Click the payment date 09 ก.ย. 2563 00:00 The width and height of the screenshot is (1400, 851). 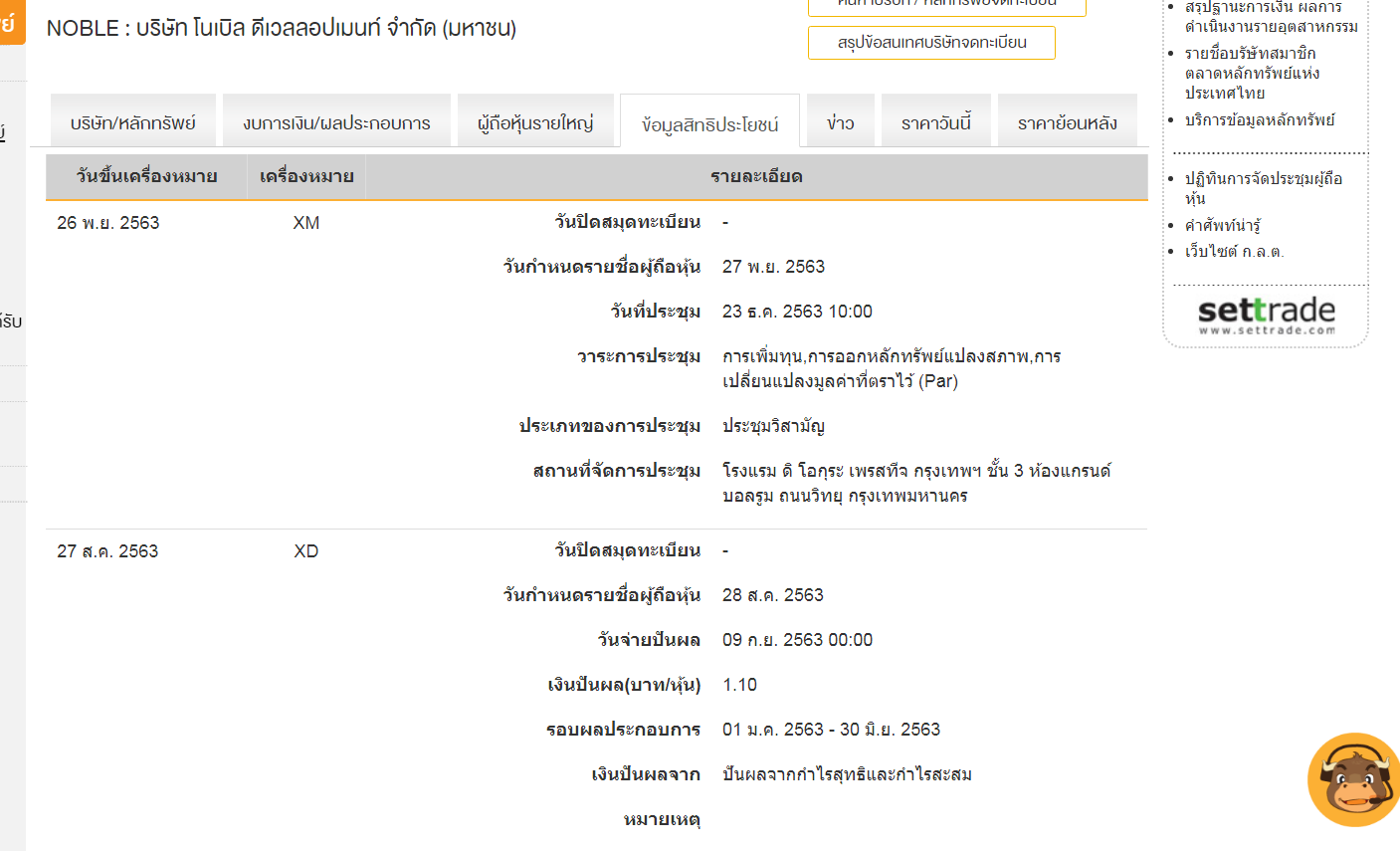pos(797,640)
